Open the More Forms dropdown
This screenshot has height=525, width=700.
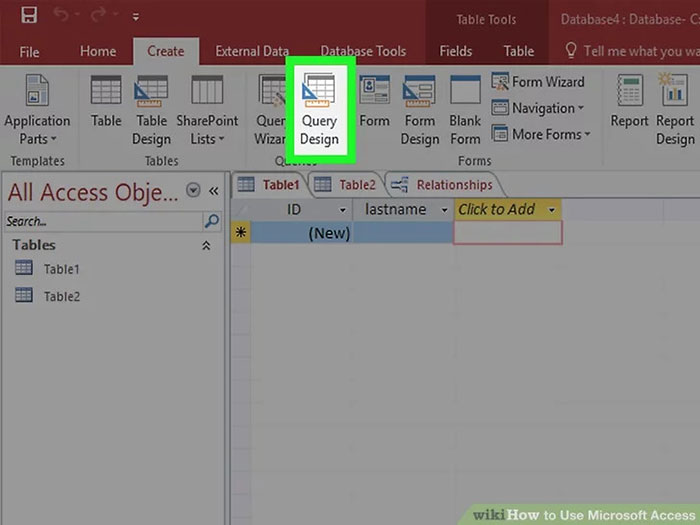[550, 134]
